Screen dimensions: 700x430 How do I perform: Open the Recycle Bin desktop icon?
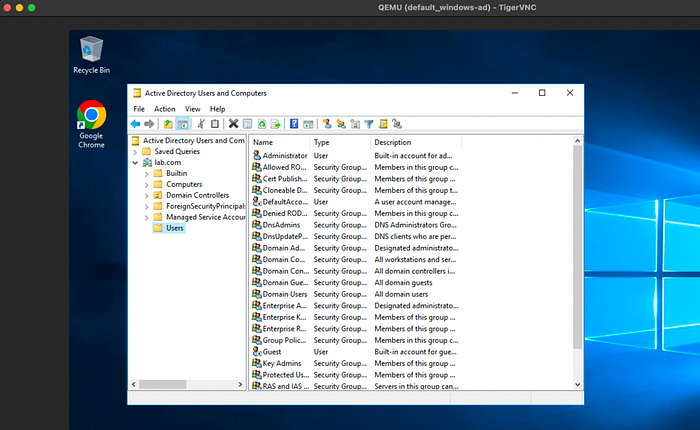(92, 54)
